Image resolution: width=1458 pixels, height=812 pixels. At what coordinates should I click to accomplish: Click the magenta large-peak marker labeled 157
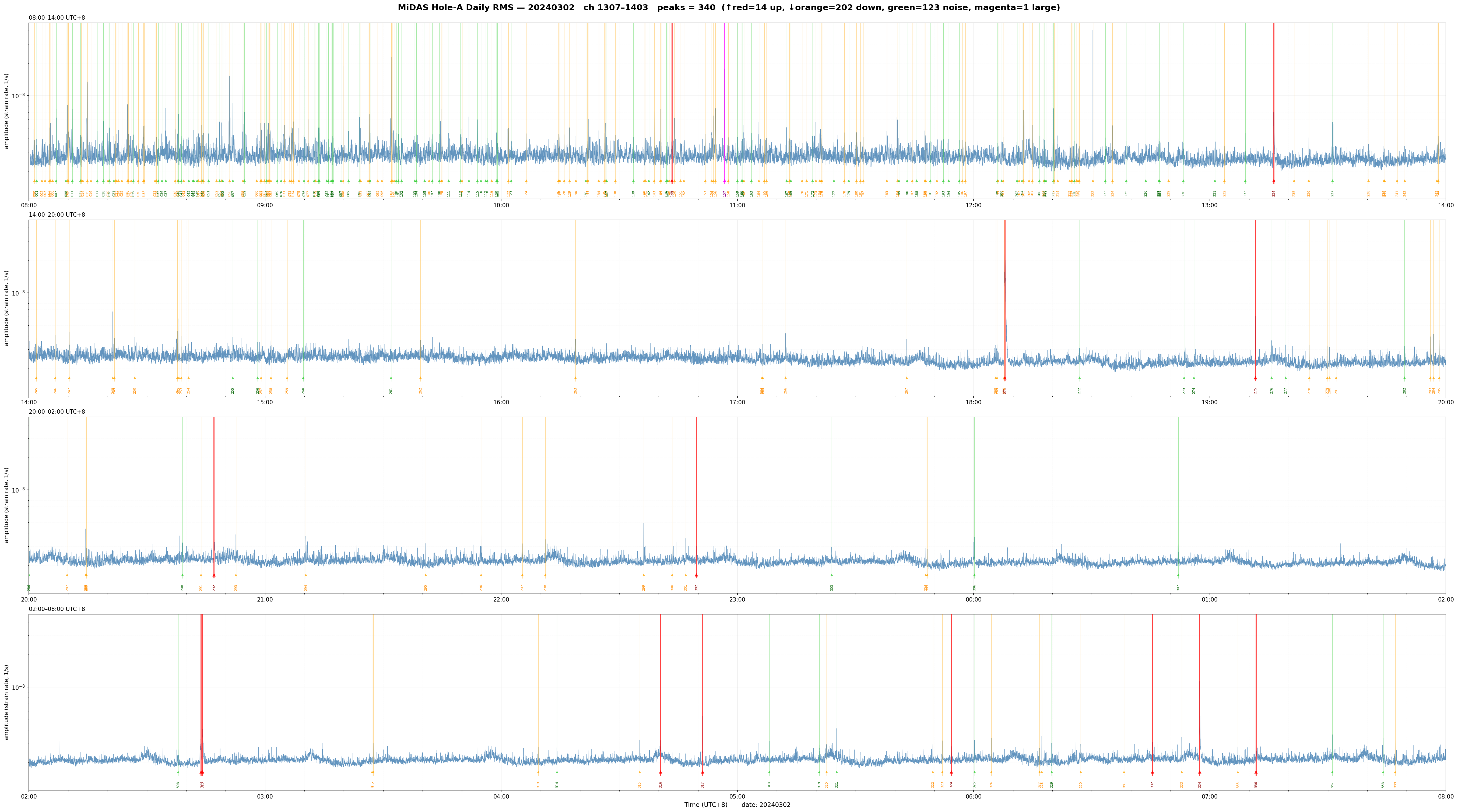pos(725,181)
